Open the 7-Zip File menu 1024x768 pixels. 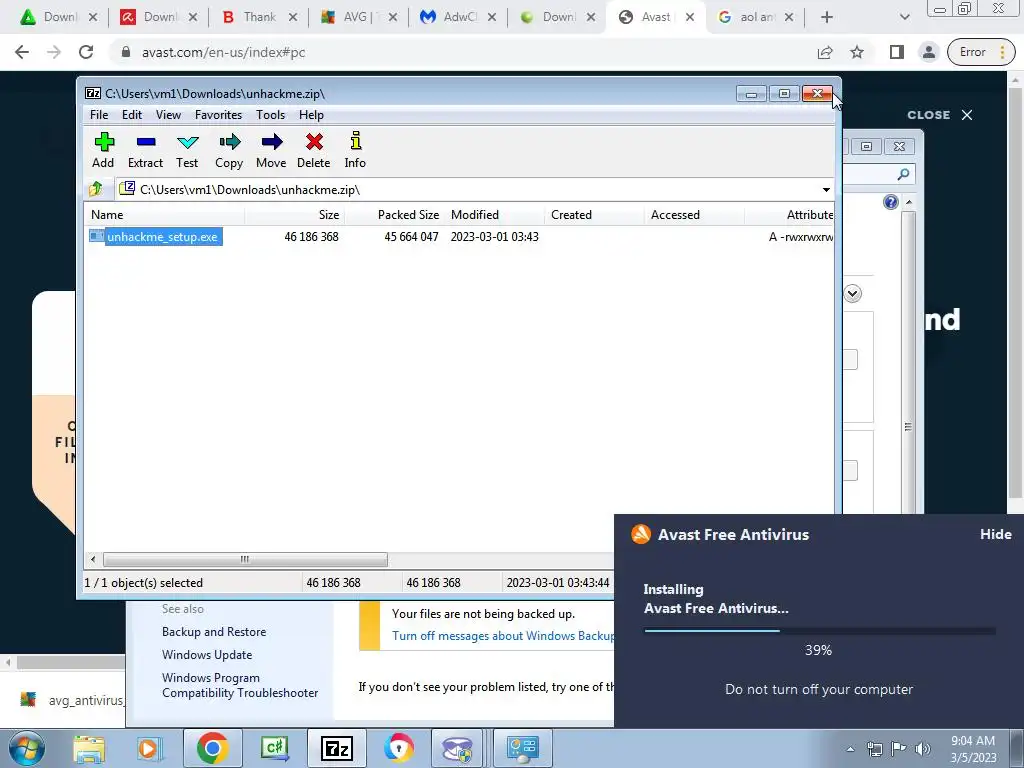(99, 115)
